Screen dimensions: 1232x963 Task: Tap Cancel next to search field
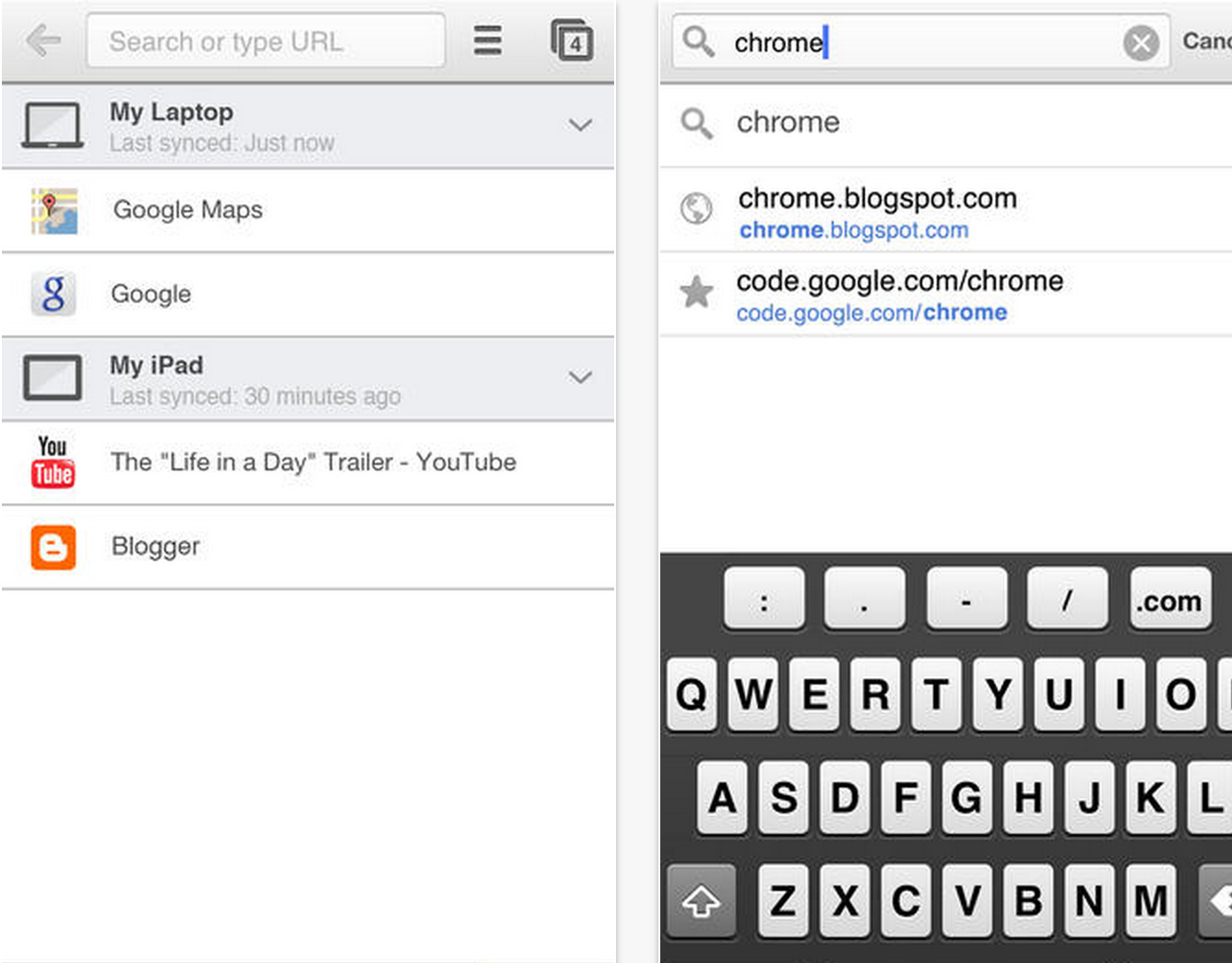tap(1207, 42)
